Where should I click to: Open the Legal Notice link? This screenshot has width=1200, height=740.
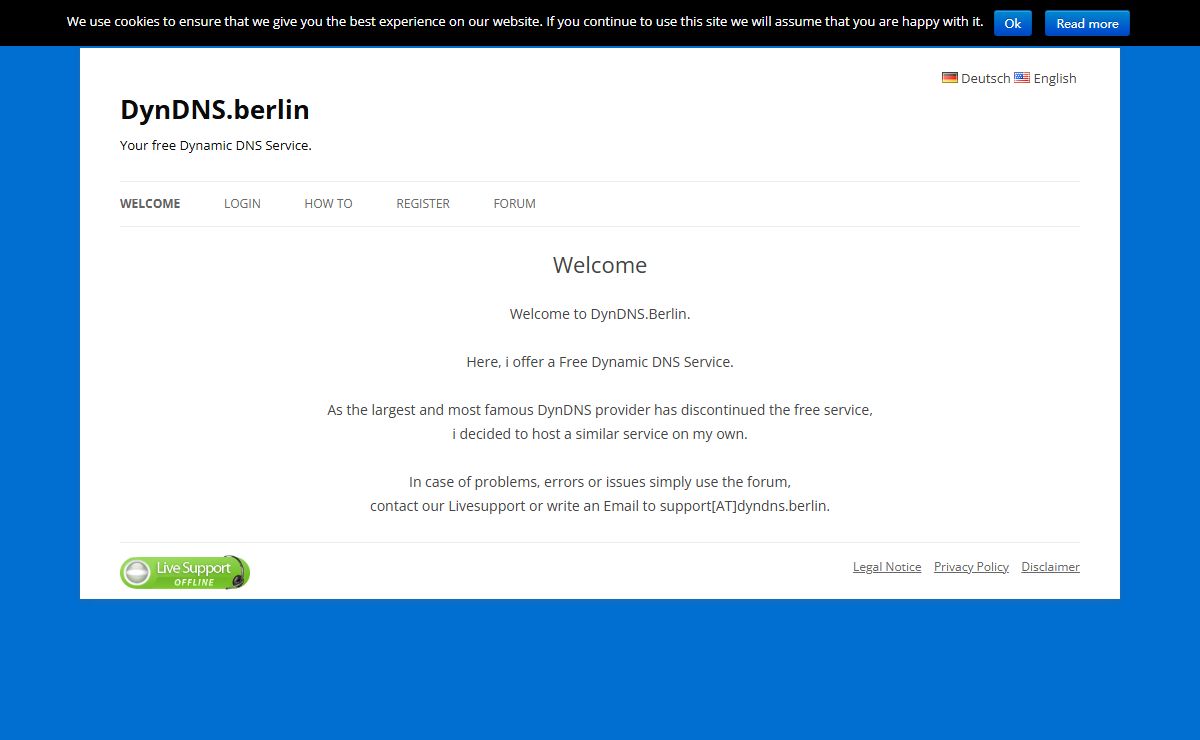tap(887, 567)
